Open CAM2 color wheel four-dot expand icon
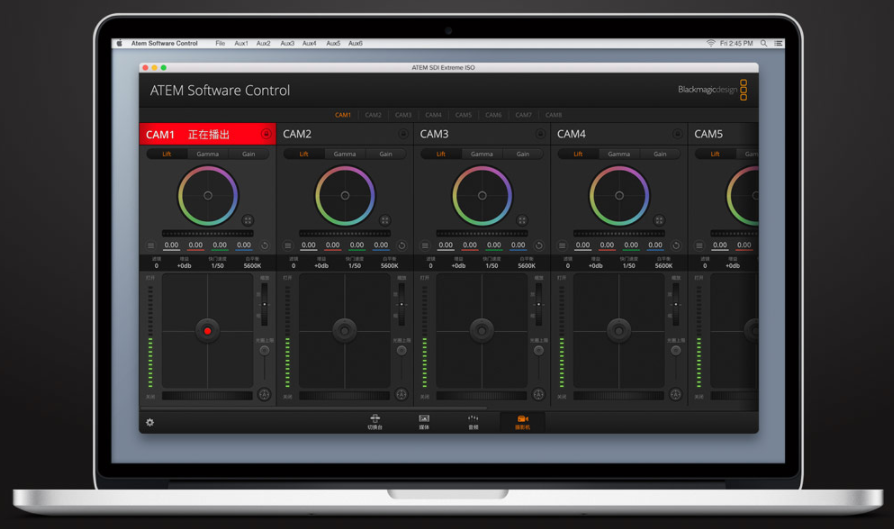894x529 pixels. coord(385,220)
